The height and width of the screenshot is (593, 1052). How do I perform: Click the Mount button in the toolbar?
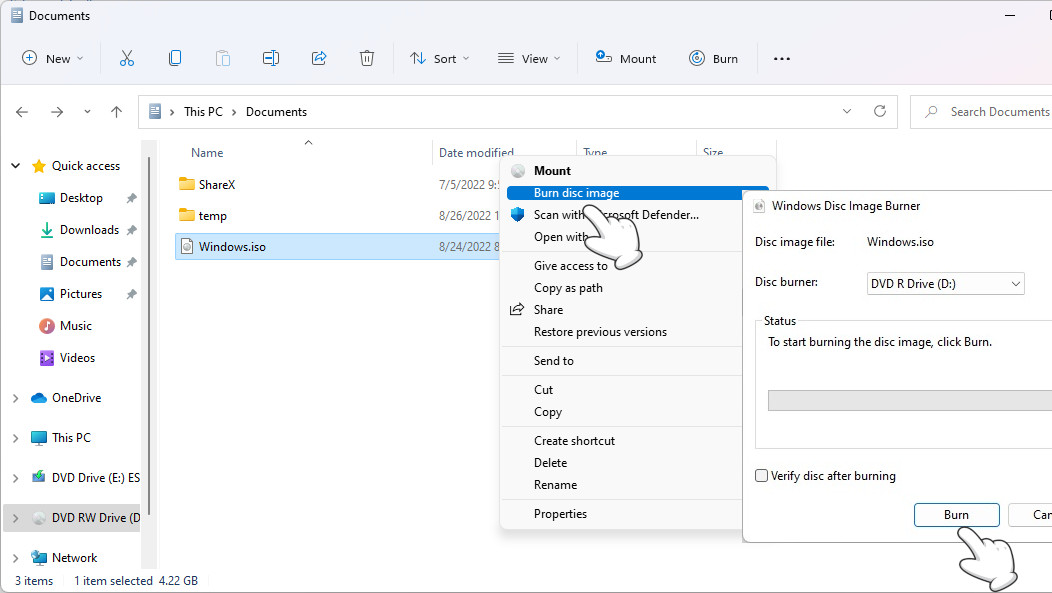tap(625, 58)
